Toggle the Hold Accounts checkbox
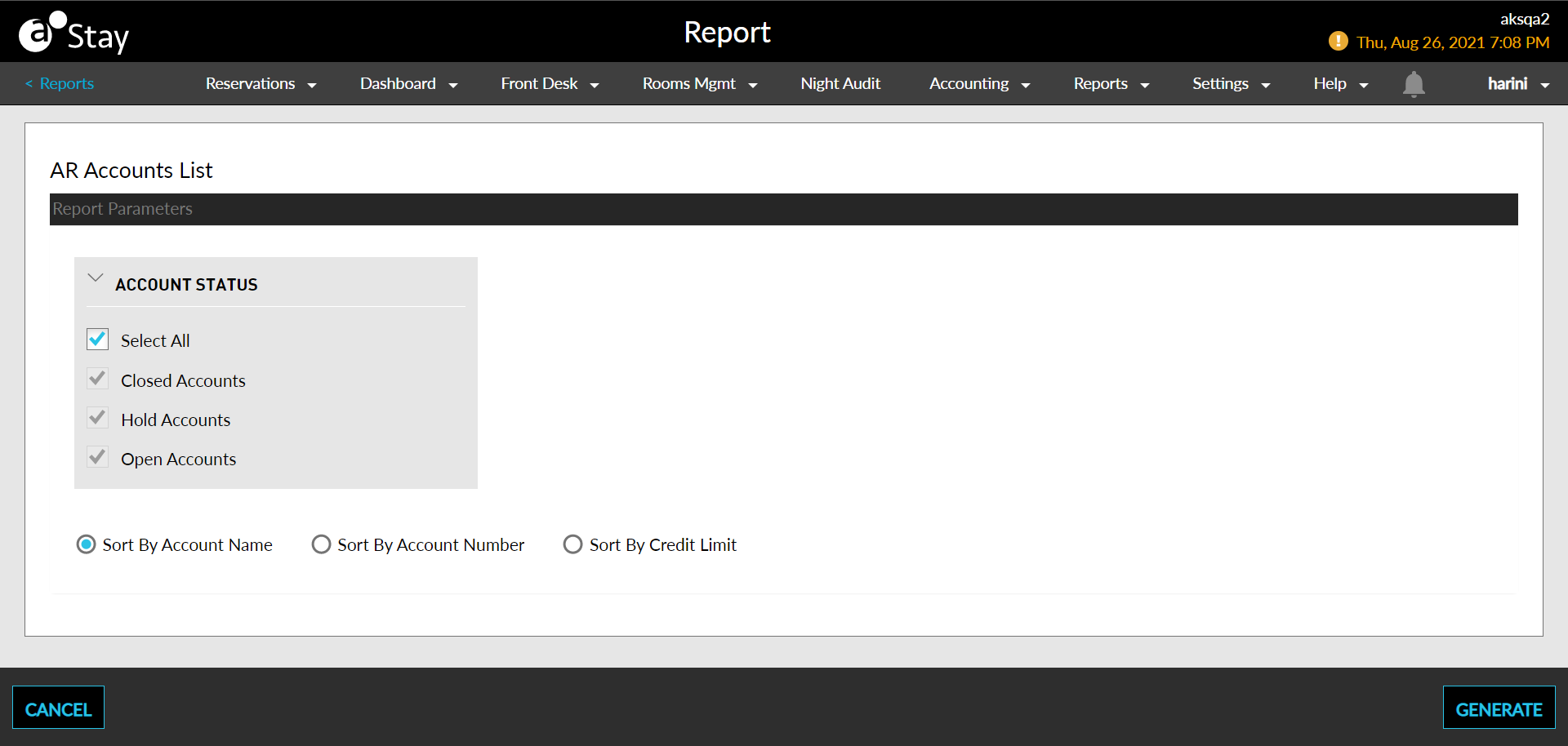Viewport: 1568px width, 746px height. pos(97,419)
